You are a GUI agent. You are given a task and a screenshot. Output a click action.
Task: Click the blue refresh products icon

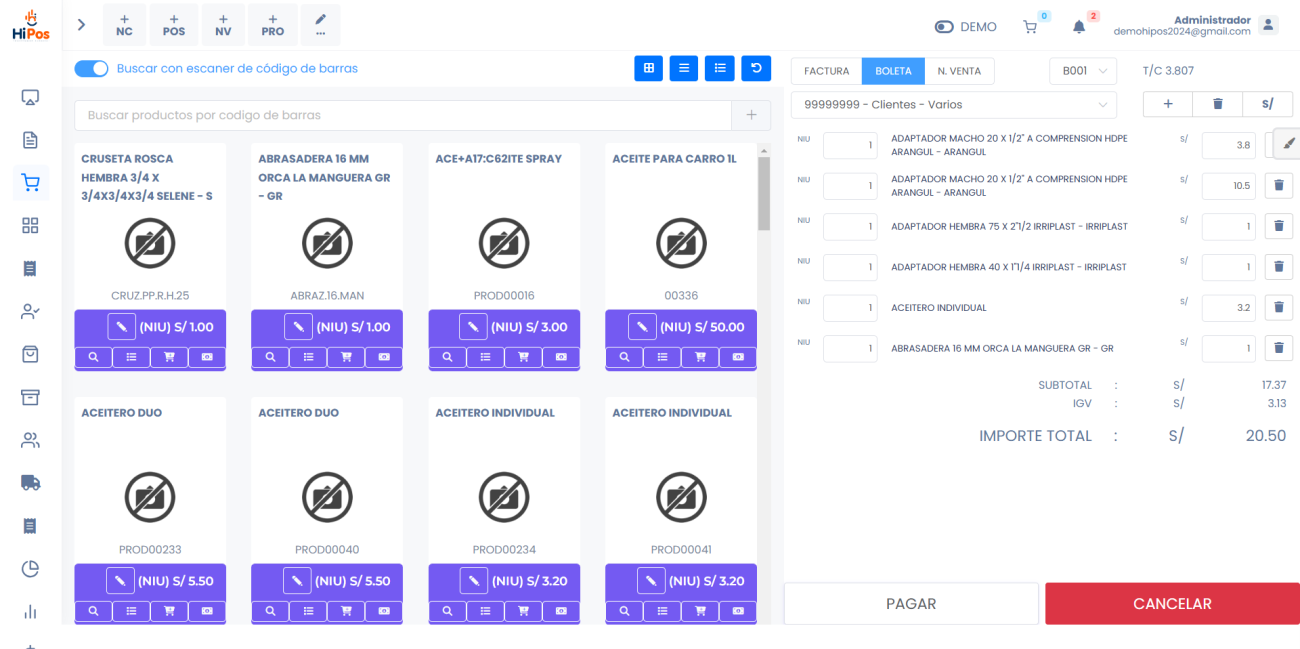(756, 68)
